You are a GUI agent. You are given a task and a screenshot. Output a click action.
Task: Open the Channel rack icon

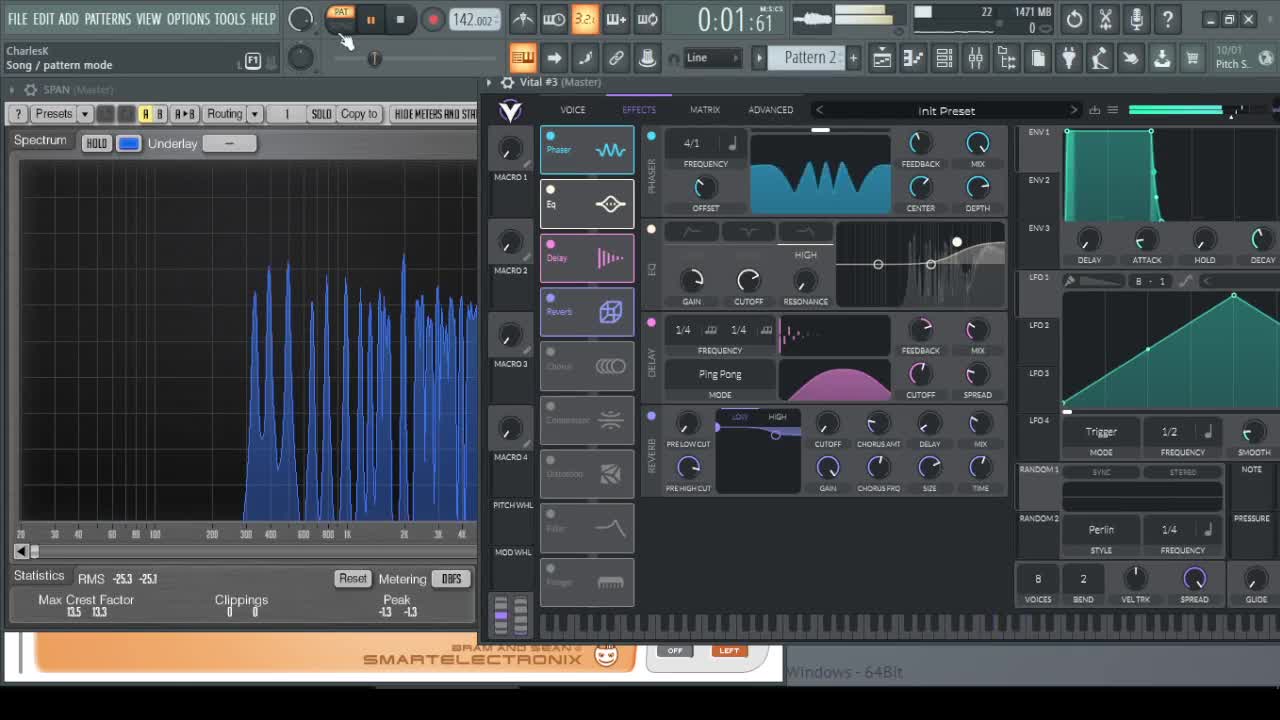944,58
